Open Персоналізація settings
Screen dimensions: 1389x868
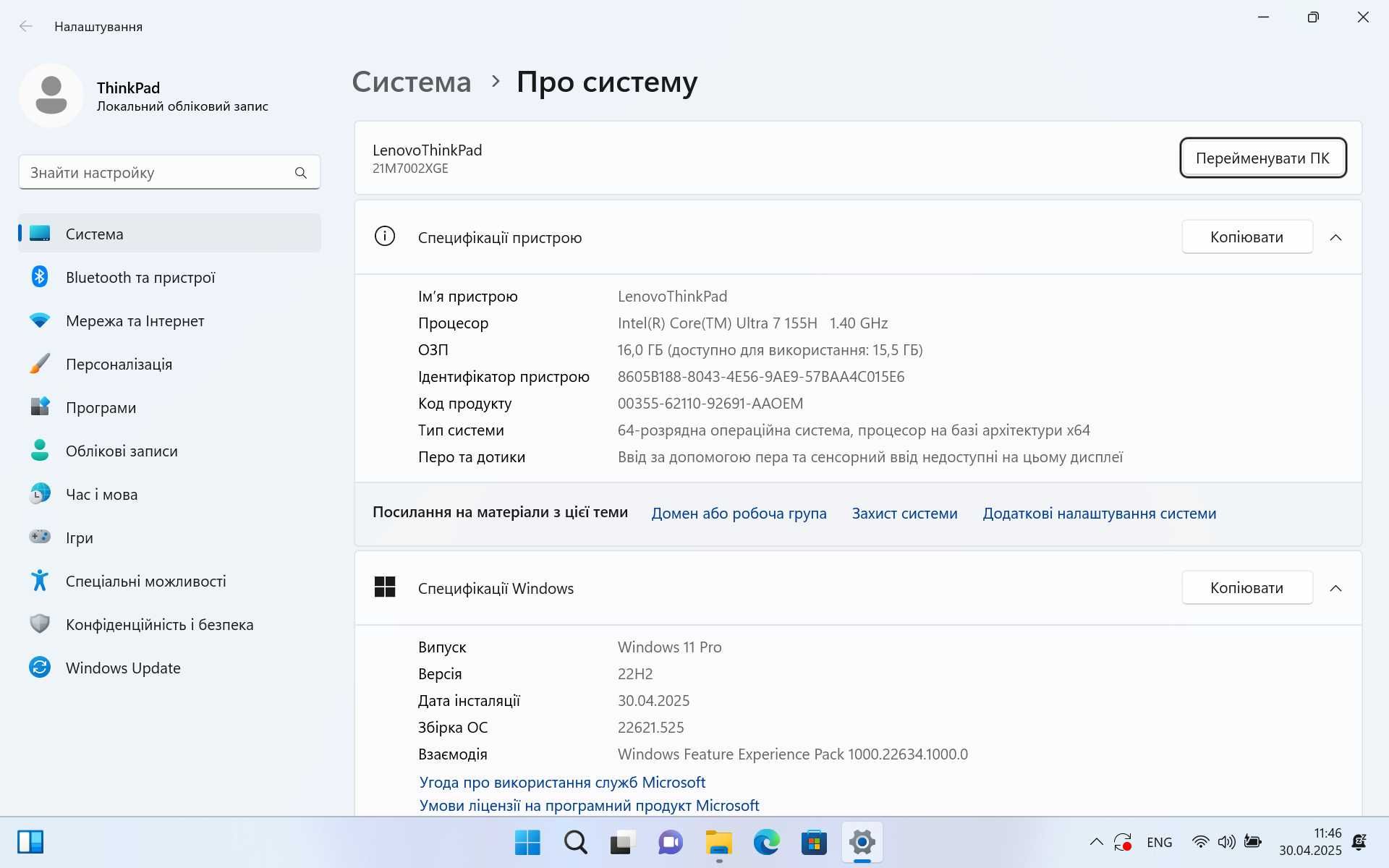169,364
